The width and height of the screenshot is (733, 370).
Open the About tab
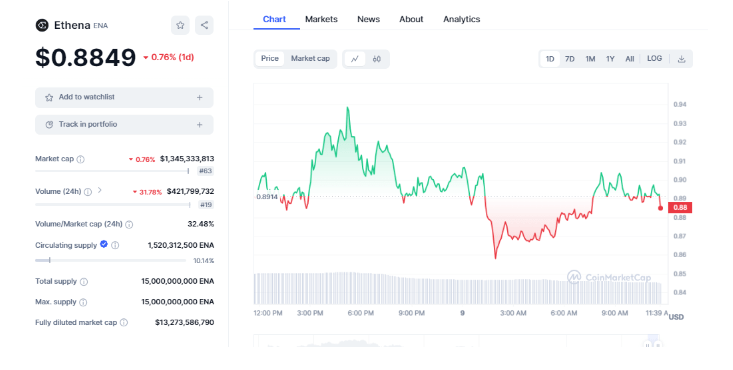pos(411,19)
